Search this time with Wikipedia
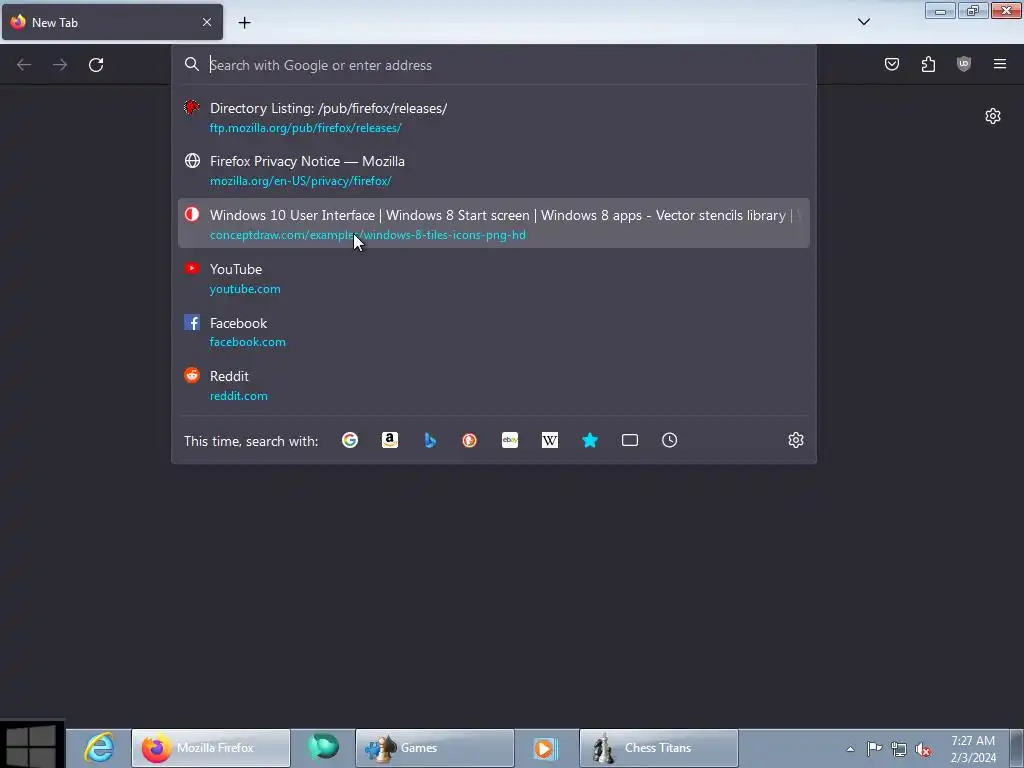Screen dimensions: 1024x768 pyautogui.click(x=550, y=440)
